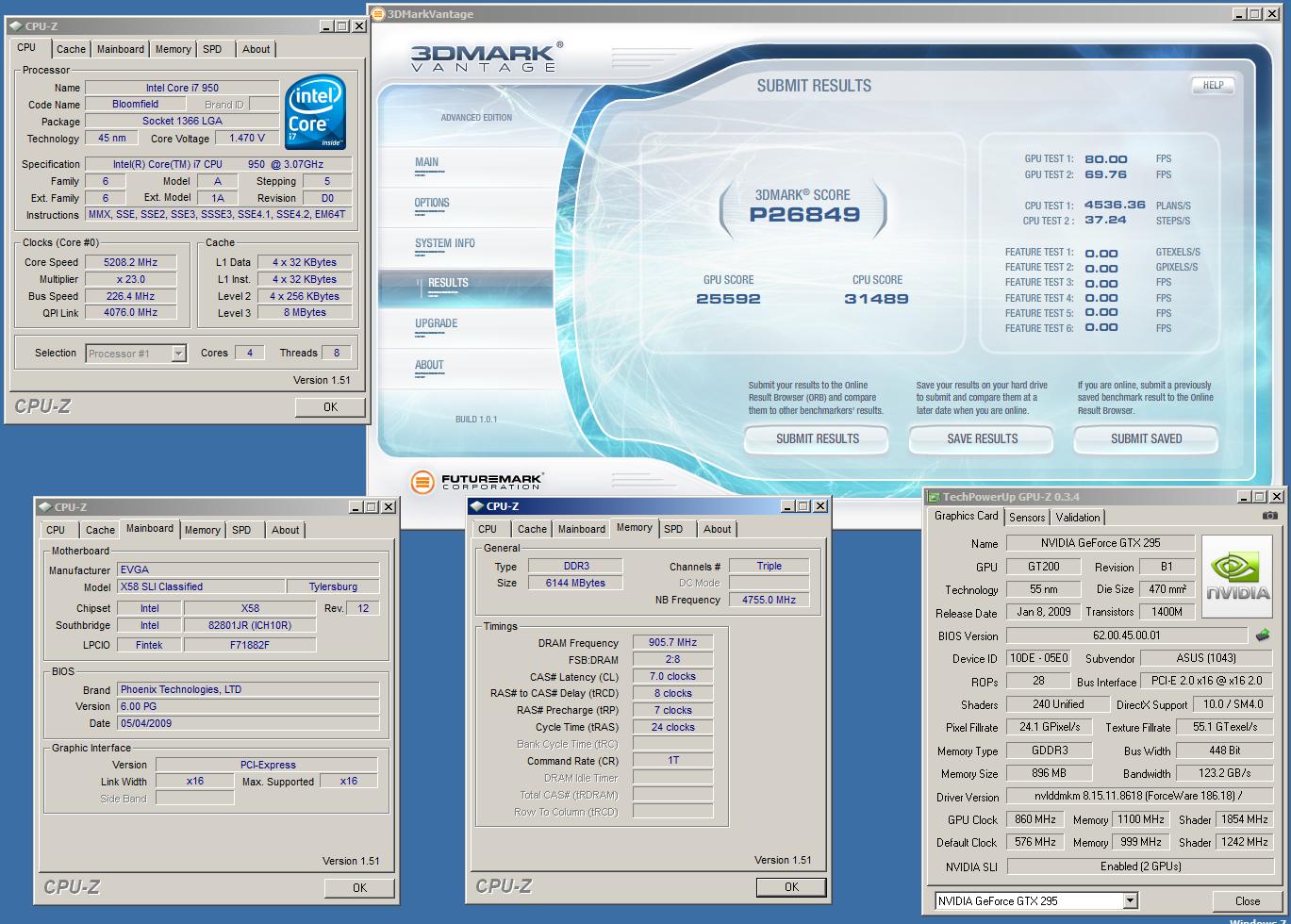Click the SUBMIT SAVED button
Viewport: 1291px width, 924px height.
[1146, 438]
